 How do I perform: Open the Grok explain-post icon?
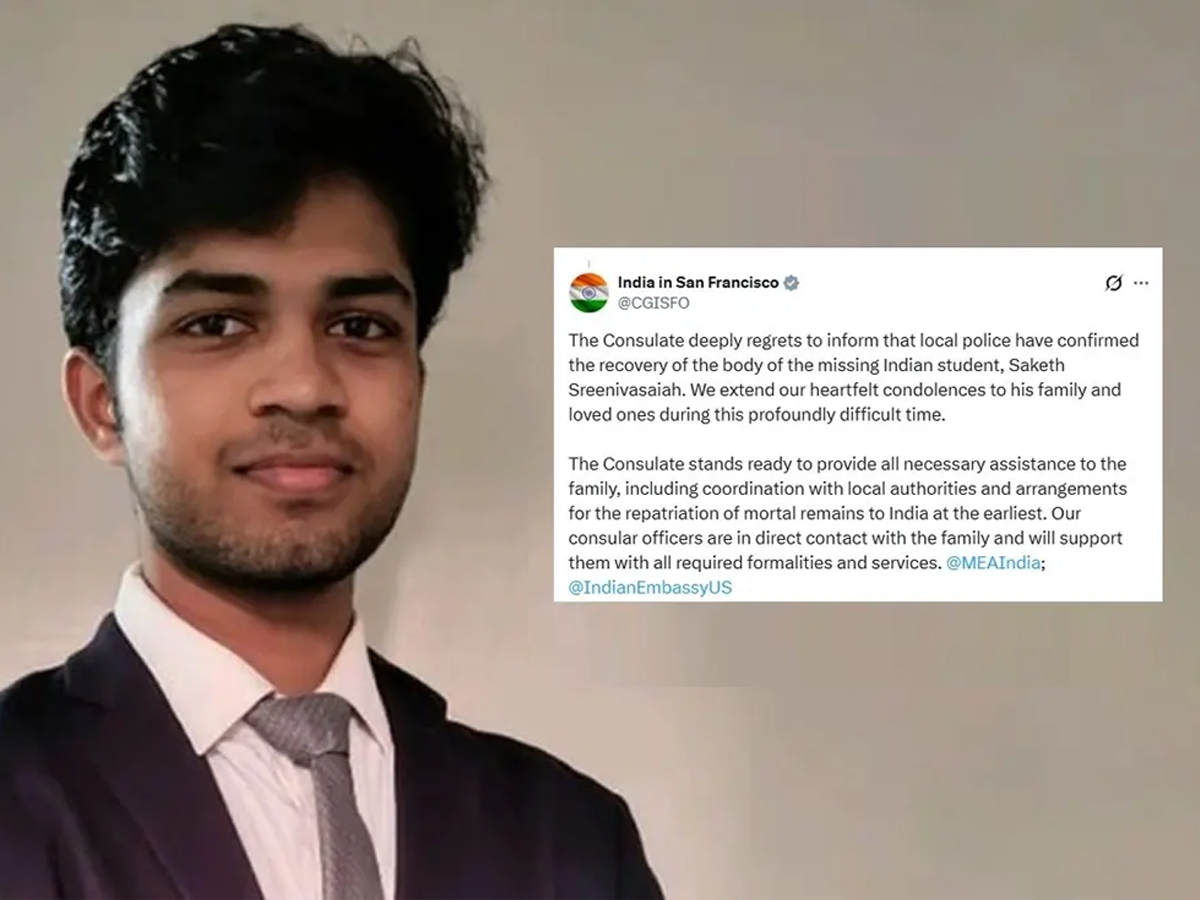pyautogui.click(x=1114, y=284)
